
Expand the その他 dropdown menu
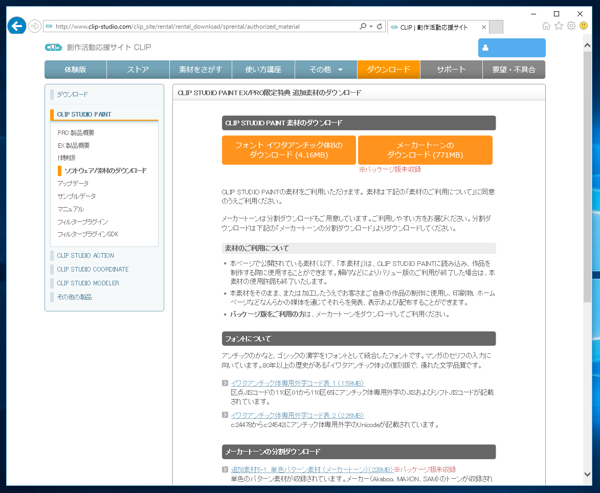[326, 69]
